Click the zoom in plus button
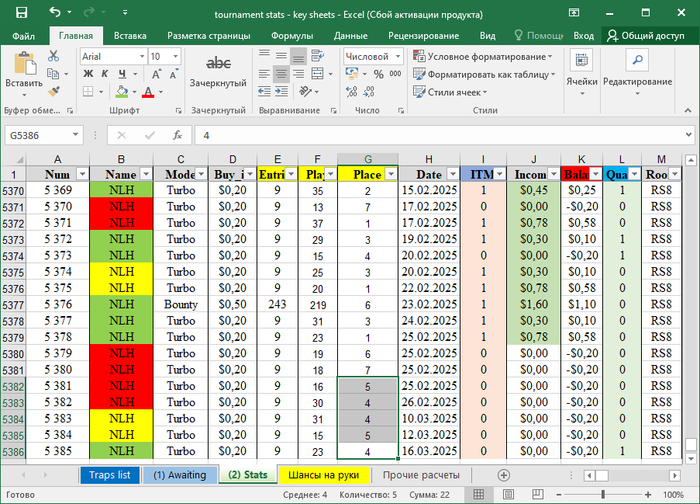This screenshot has width=700, height=504. pyautogui.click(x=648, y=494)
